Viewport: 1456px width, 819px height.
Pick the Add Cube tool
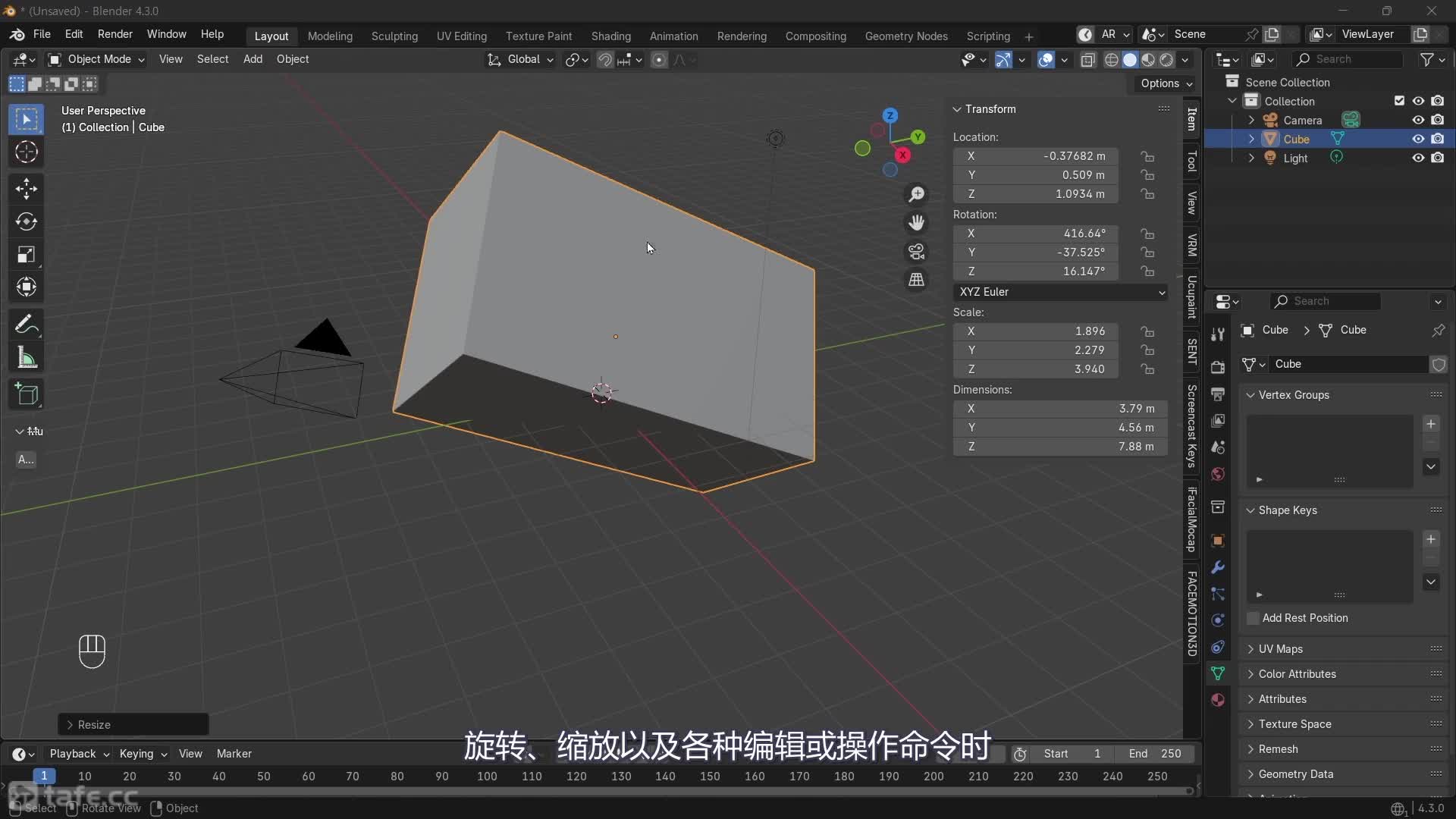(26, 394)
